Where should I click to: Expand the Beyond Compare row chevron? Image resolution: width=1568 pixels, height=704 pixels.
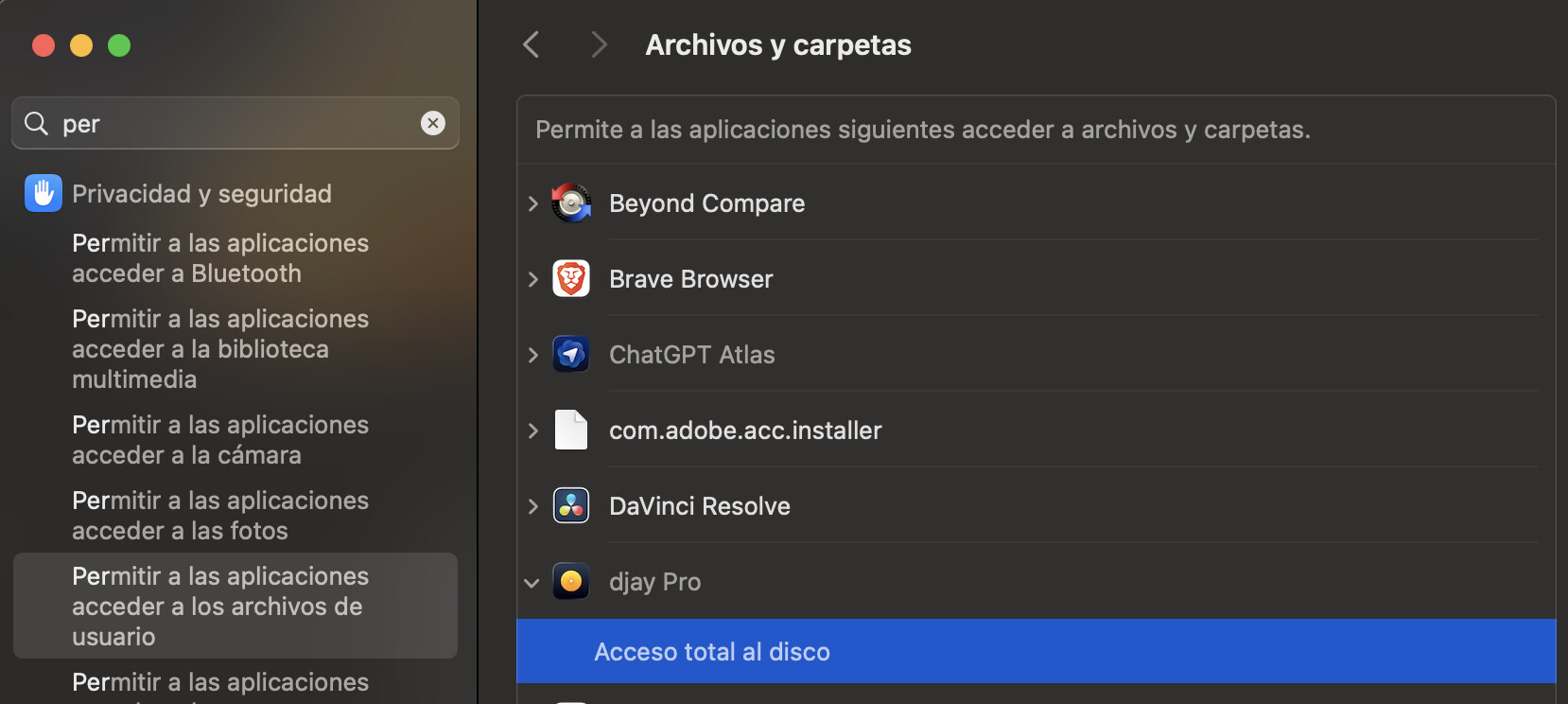tap(532, 203)
